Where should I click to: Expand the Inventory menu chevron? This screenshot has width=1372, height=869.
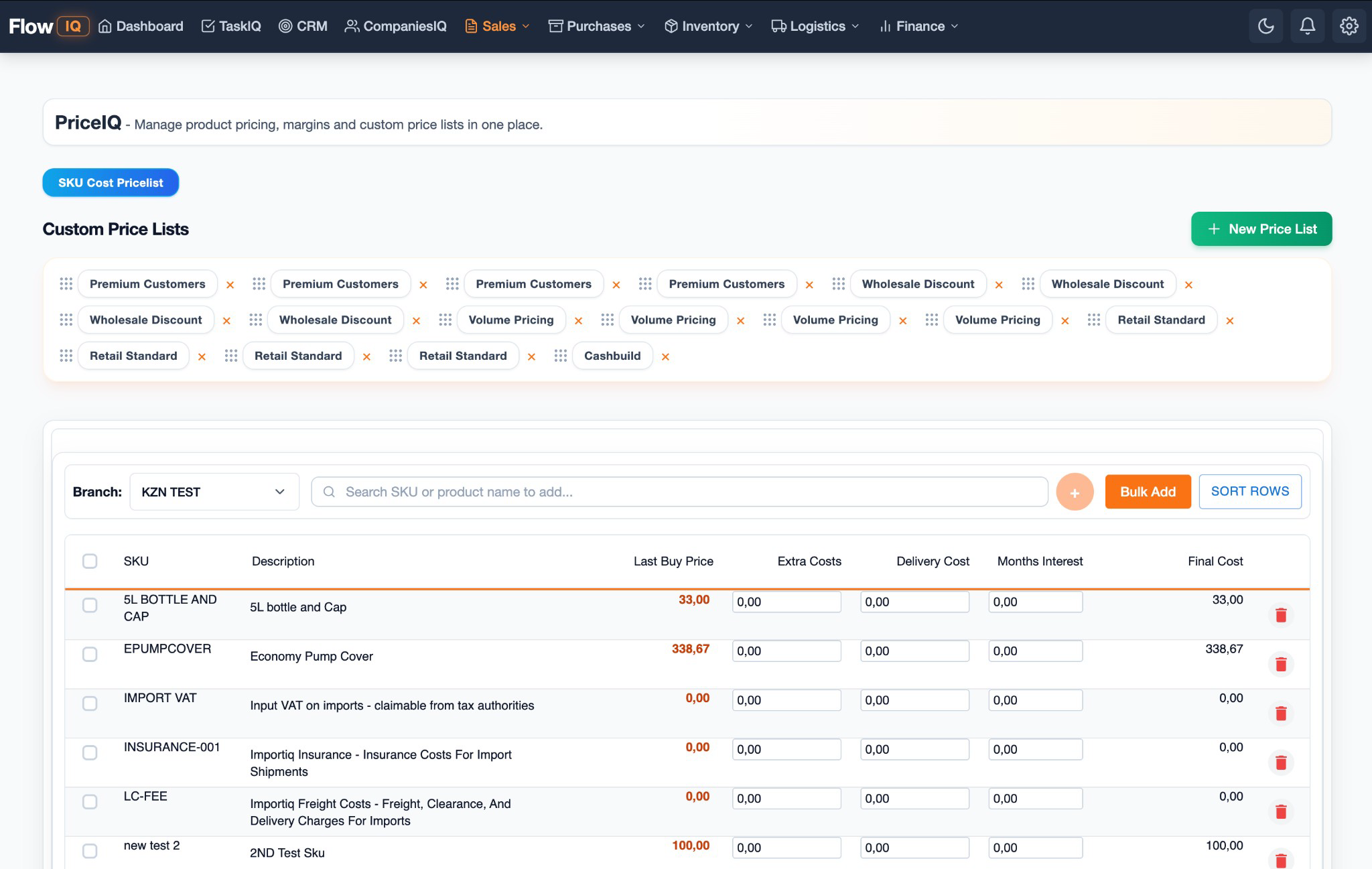[x=749, y=27]
